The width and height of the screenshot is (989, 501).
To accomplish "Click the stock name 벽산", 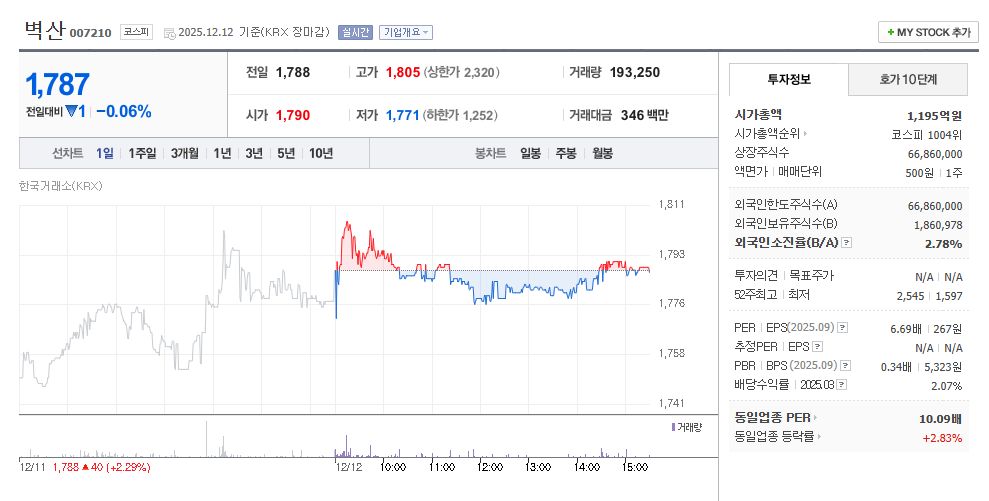I will [x=44, y=30].
